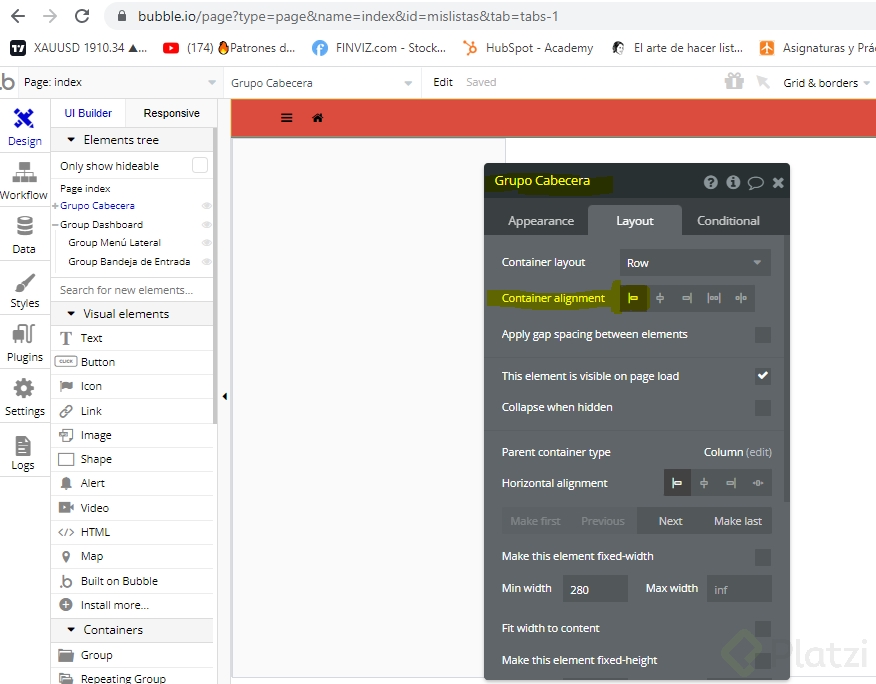Click the hamburger menu icon in header
The image size is (876, 684).
tap(287, 117)
